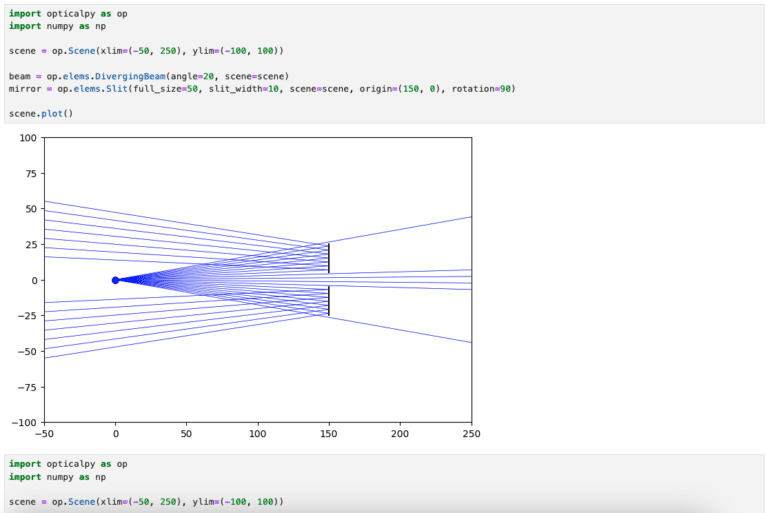The width and height of the screenshot is (768, 513).
Task: Click the y-axis tick label 25
Action: (x=30, y=245)
